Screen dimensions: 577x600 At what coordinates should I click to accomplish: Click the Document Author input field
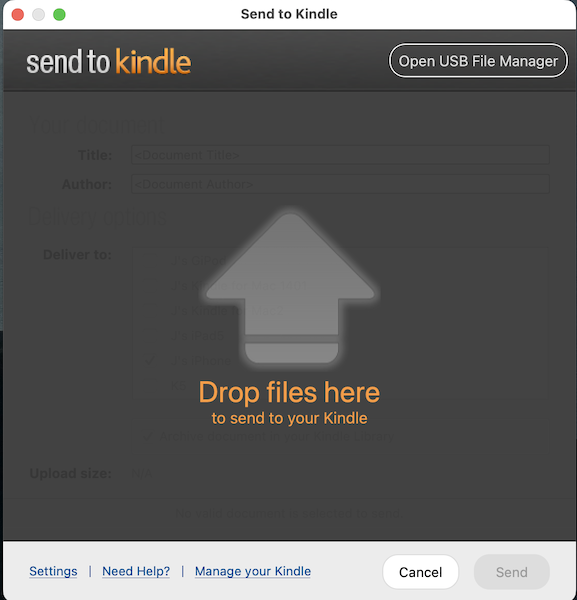tap(340, 184)
